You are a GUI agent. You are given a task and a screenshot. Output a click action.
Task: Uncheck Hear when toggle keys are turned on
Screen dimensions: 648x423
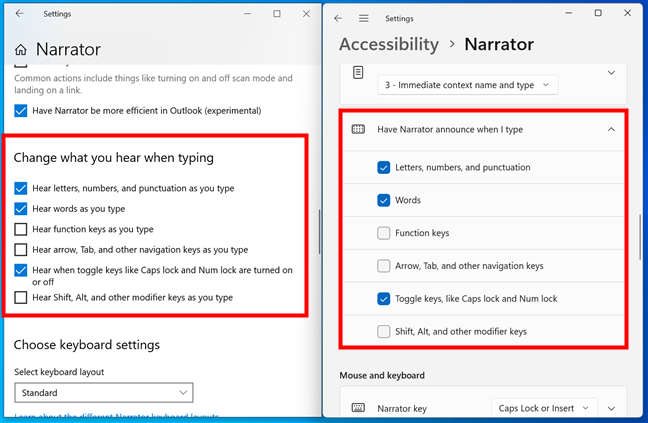21,270
